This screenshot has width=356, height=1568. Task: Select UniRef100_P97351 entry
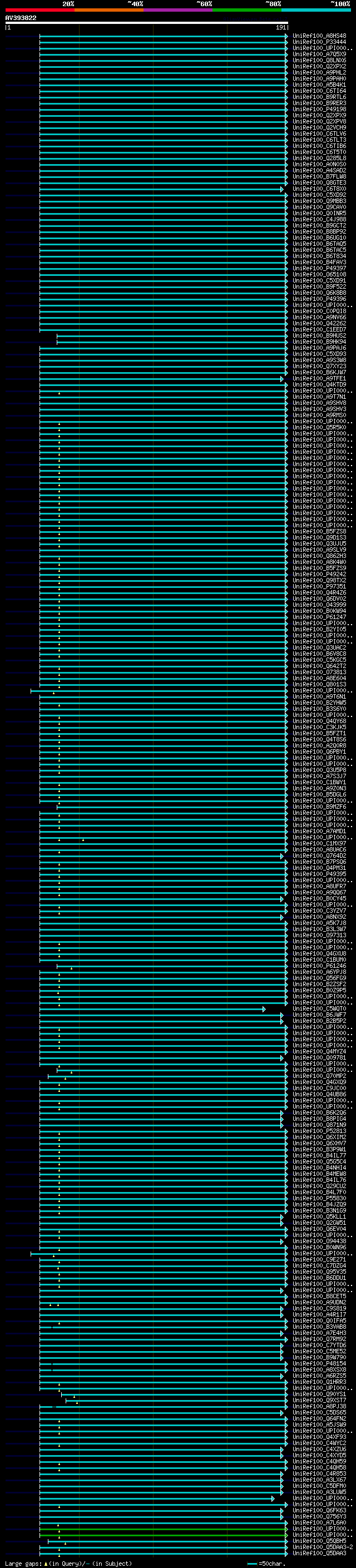319,586
